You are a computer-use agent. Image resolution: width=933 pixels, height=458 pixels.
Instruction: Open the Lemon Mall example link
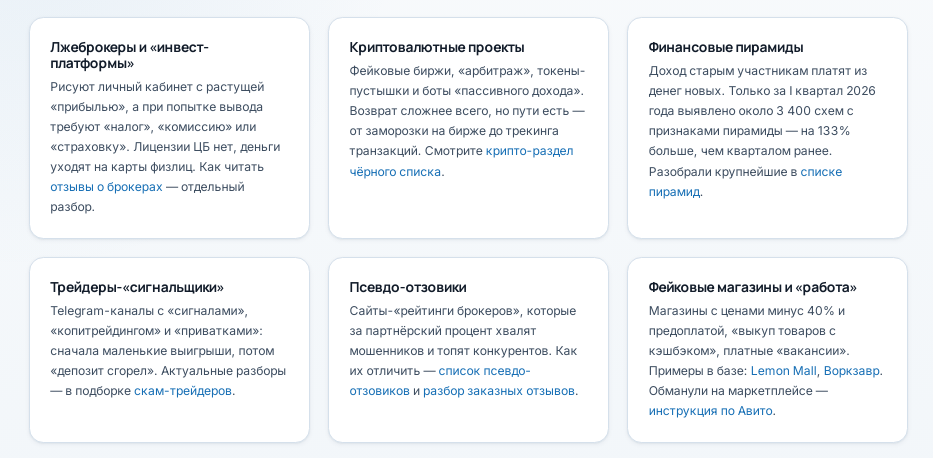(x=784, y=371)
